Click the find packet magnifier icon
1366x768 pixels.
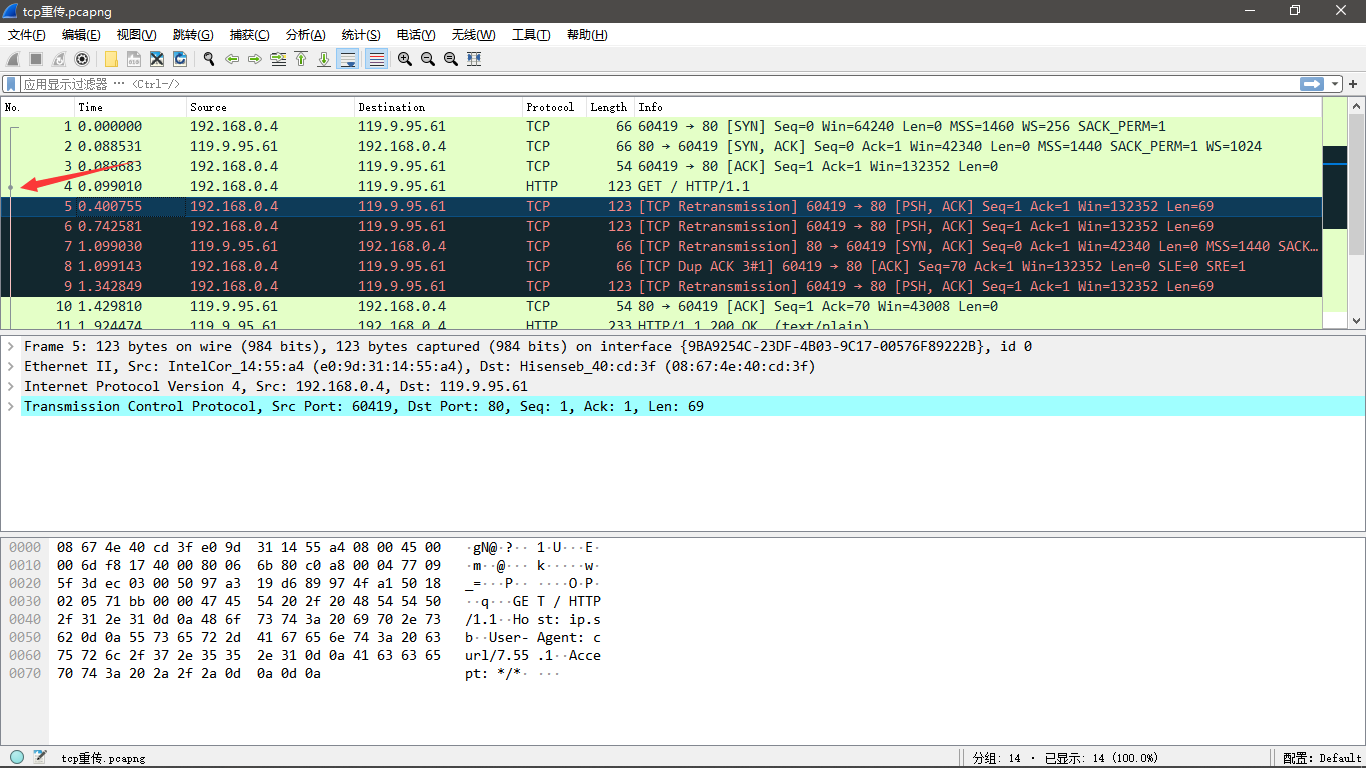[x=208, y=59]
